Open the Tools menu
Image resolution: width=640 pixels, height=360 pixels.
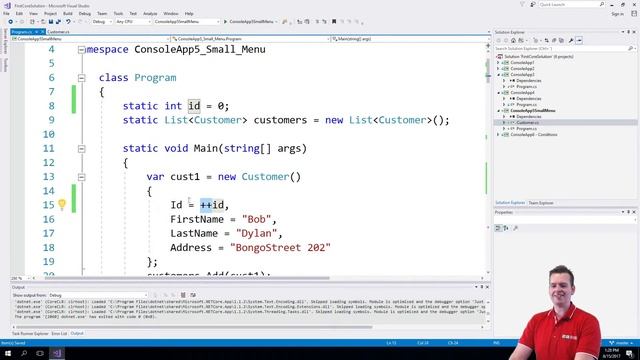pyautogui.click(x=118, y=13)
